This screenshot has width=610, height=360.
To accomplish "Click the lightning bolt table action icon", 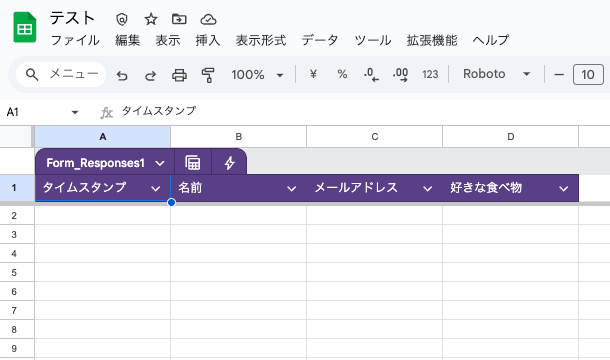I will coord(230,163).
